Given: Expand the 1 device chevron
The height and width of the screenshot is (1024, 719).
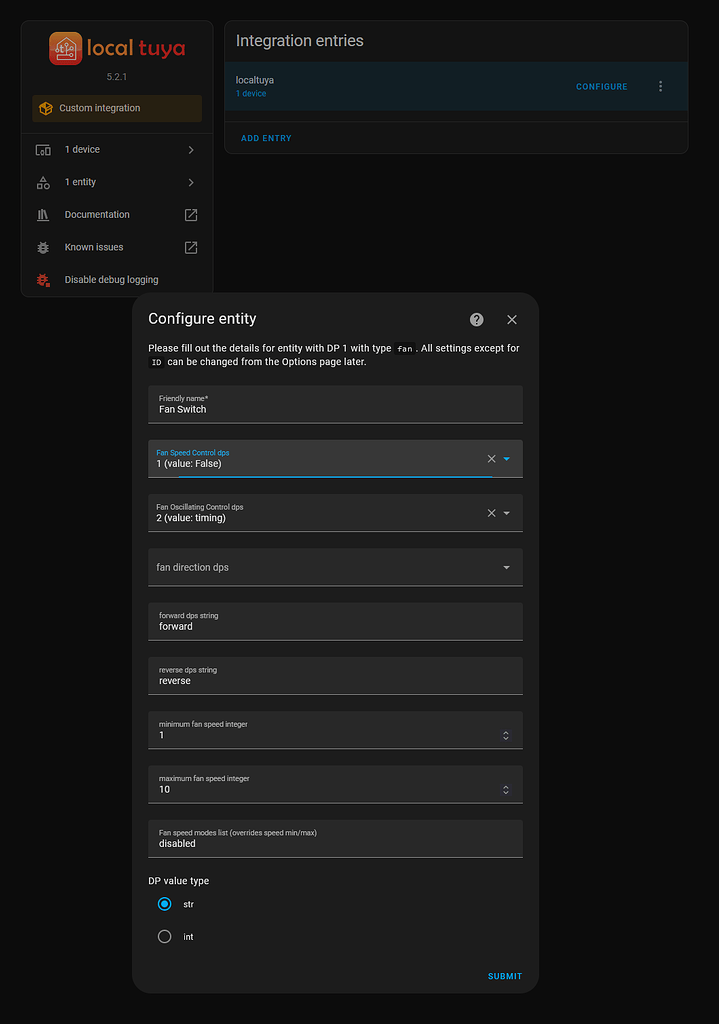Looking at the screenshot, I should tap(191, 150).
